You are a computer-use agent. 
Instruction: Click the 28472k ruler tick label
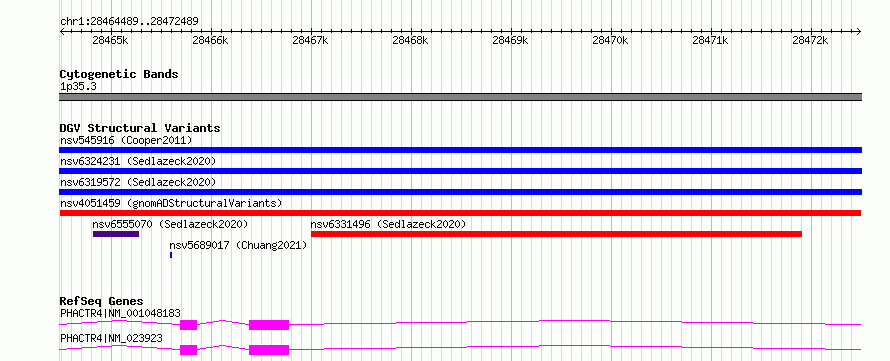811,40
